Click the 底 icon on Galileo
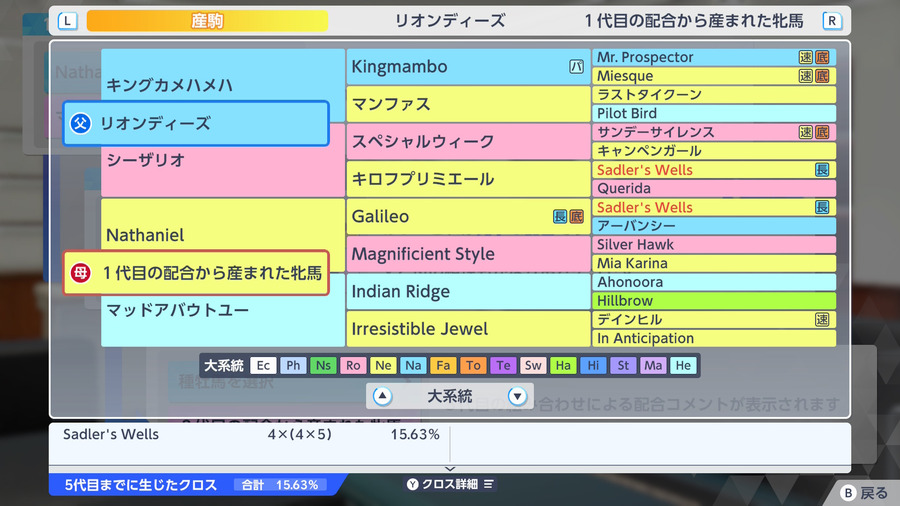 tap(576, 216)
